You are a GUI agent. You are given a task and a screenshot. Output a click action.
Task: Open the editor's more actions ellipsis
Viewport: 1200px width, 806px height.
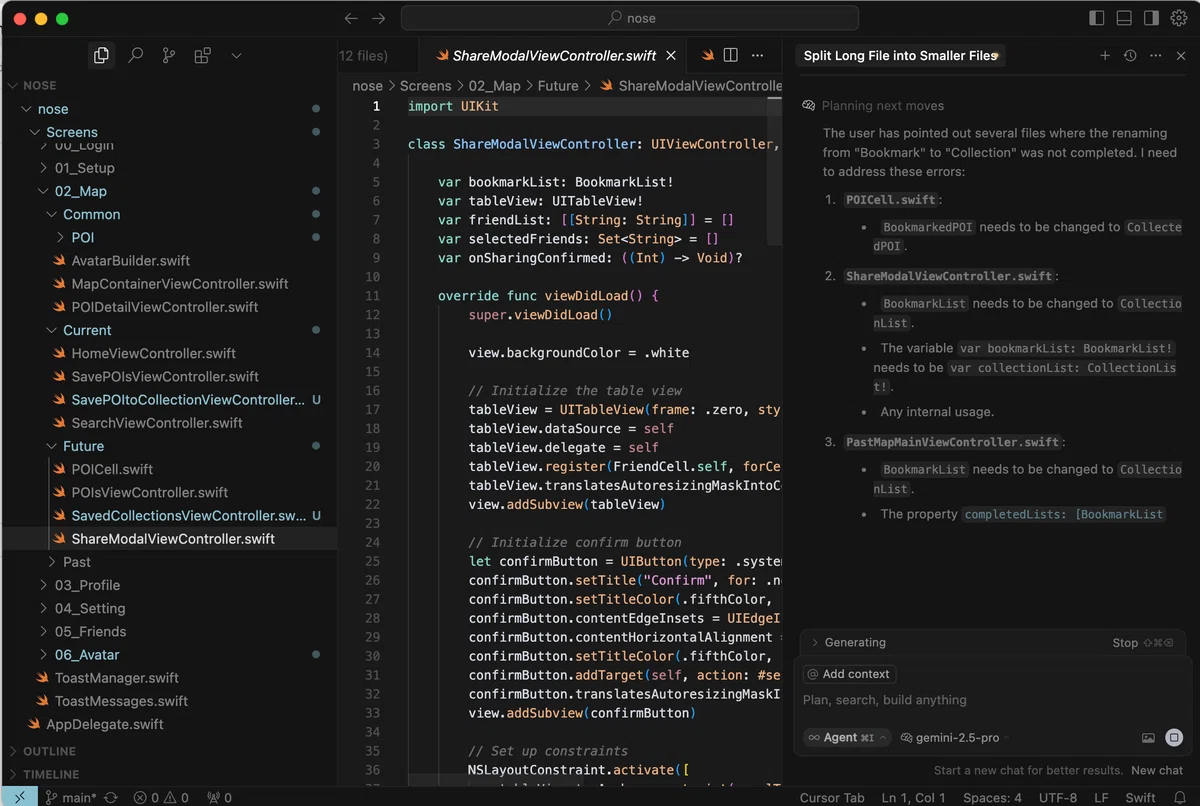(x=759, y=56)
